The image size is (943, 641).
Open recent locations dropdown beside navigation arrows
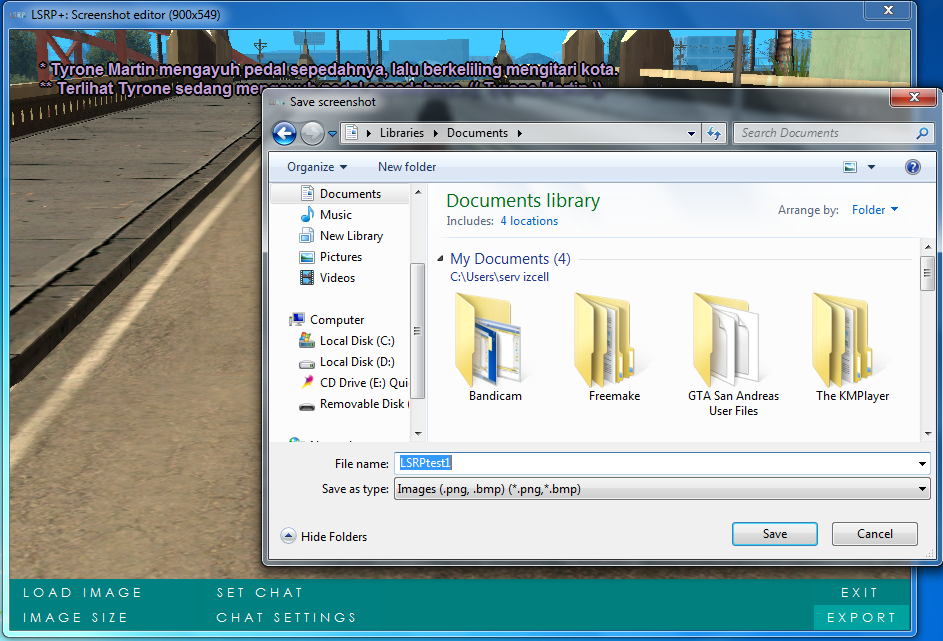pyautogui.click(x=332, y=133)
